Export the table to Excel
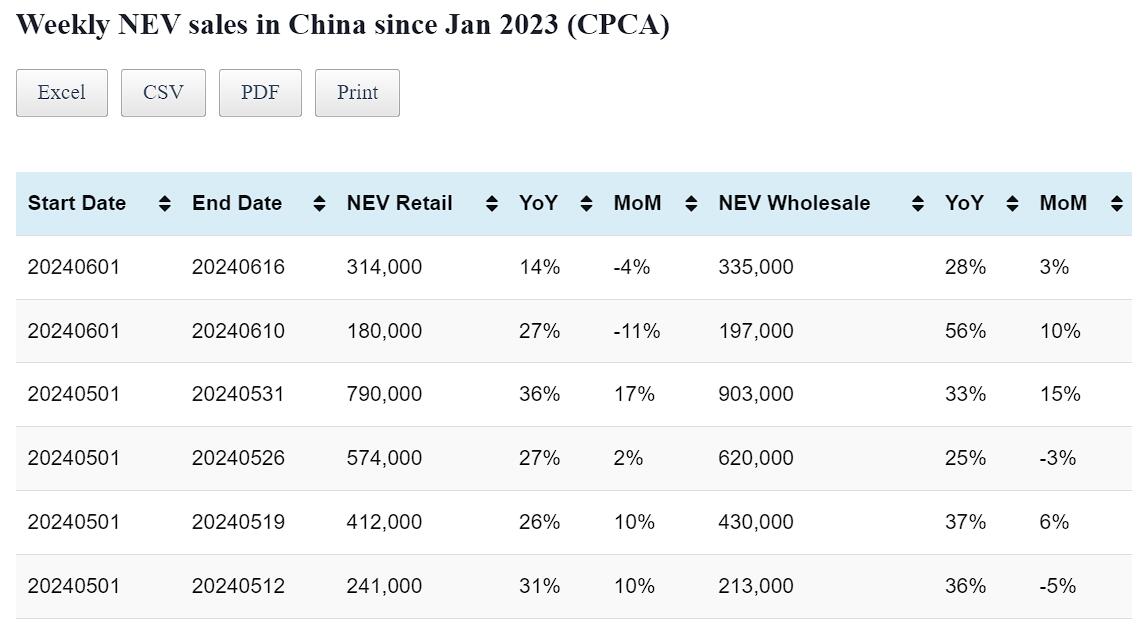 (62, 93)
